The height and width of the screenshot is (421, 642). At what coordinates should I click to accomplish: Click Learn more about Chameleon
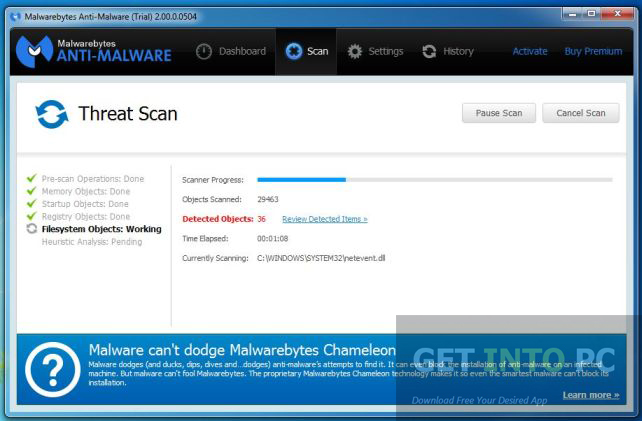(x=591, y=395)
